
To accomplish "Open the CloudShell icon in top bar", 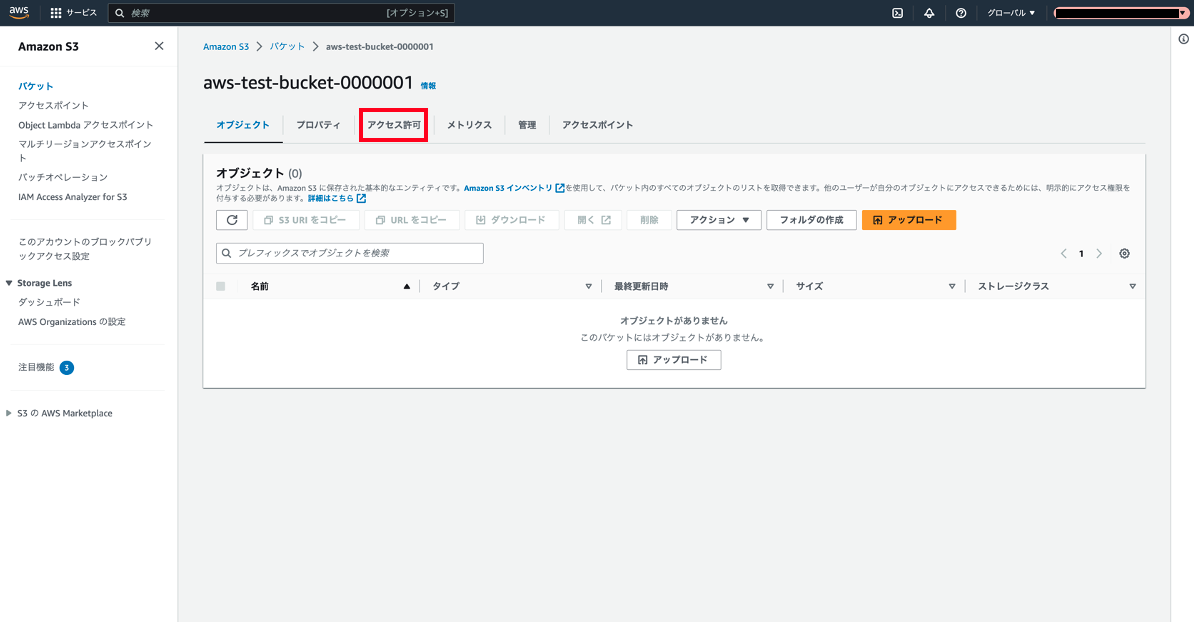I will click(898, 13).
